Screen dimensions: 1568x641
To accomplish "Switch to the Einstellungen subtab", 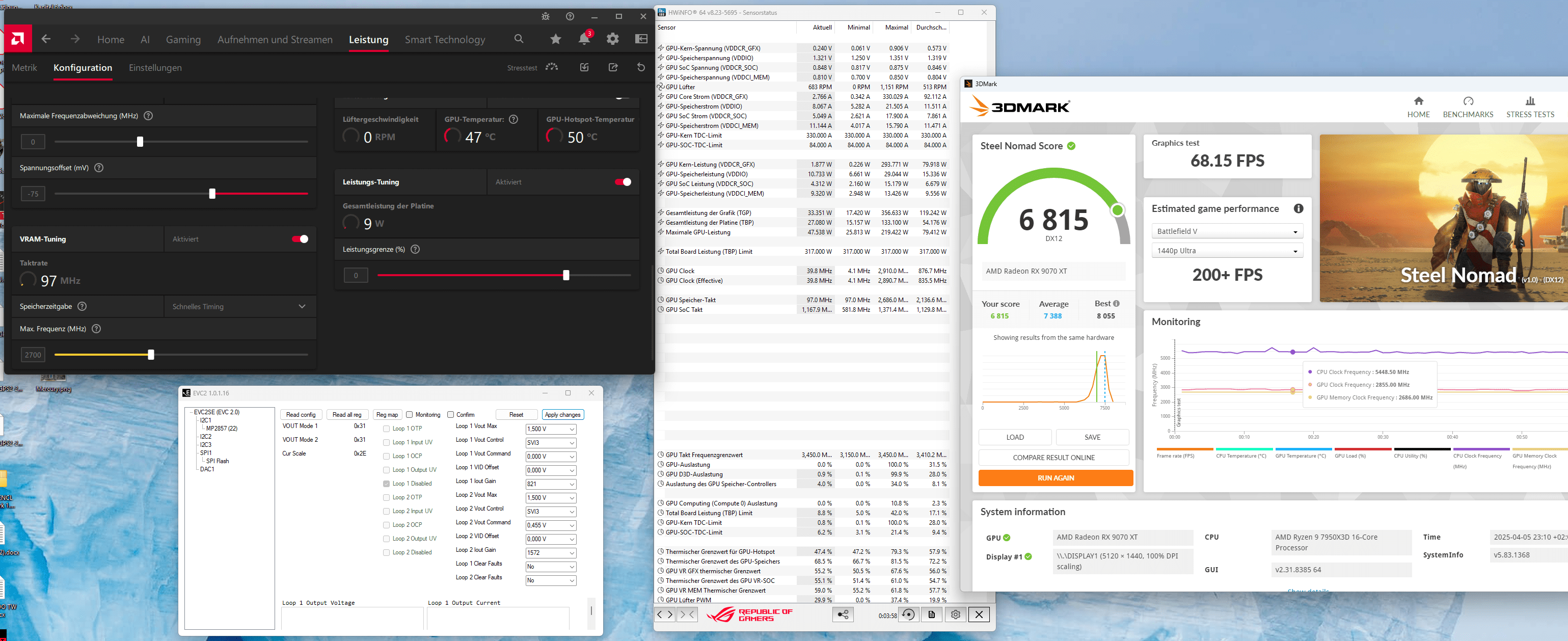I will pyautogui.click(x=155, y=68).
